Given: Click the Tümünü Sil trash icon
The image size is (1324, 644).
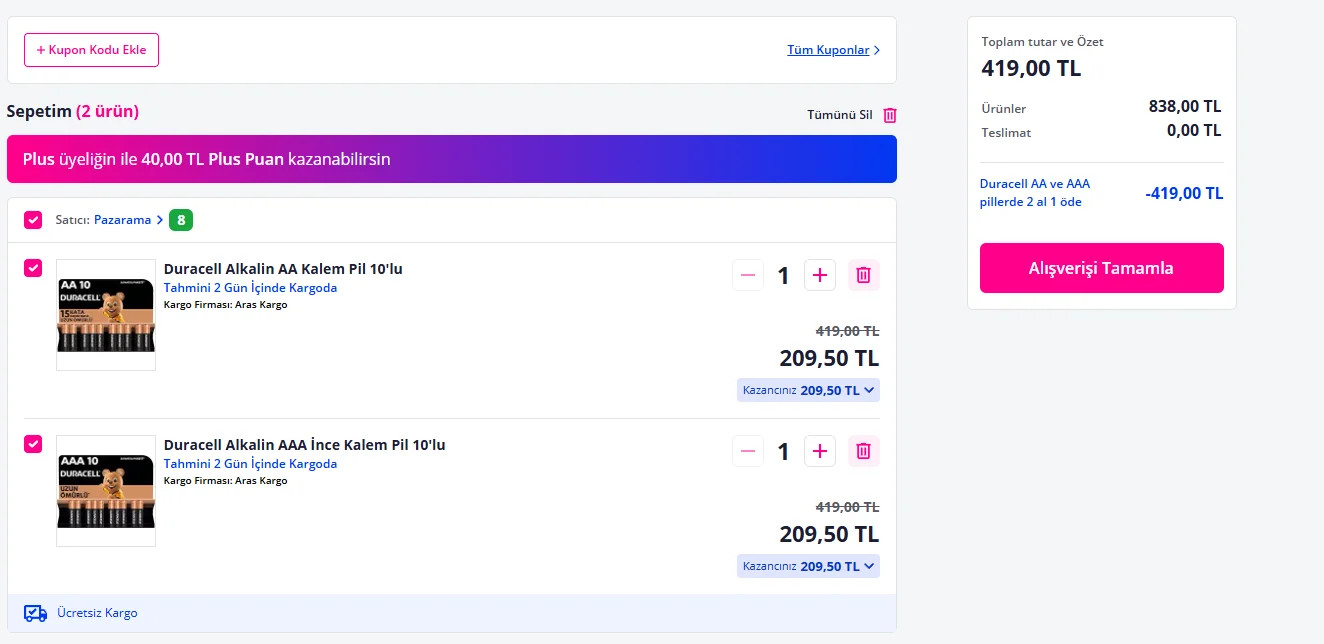Looking at the screenshot, I should click(x=890, y=115).
